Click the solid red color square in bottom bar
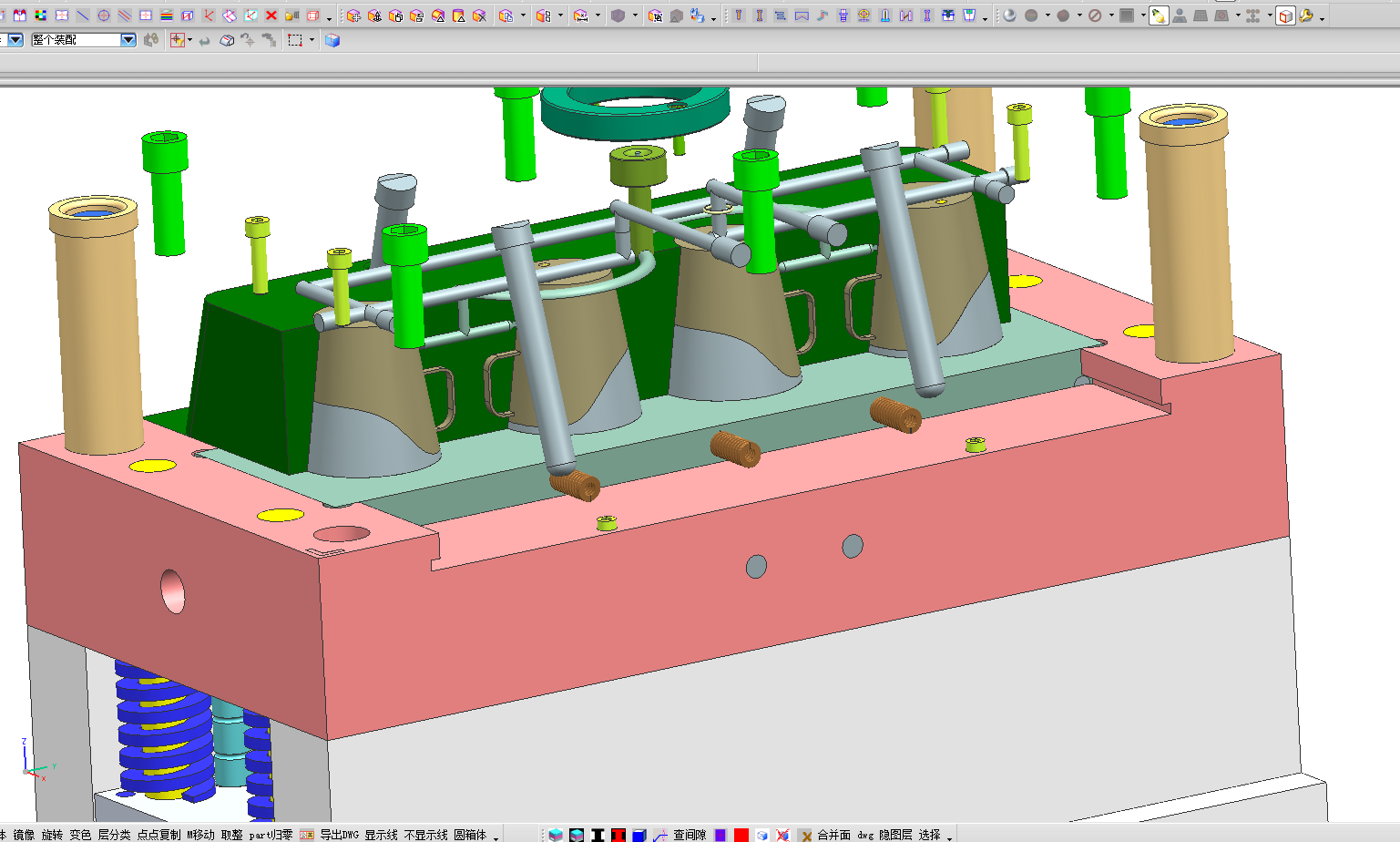The width and height of the screenshot is (1400, 842). pyautogui.click(x=741, y=835)
